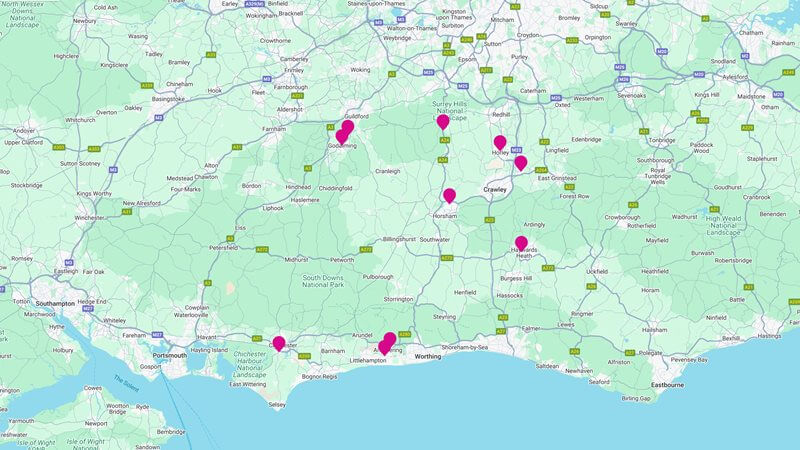800x450 pixels.
Task: Click the Chichester Harbour National Landscape label
Action: click(249, 364)
